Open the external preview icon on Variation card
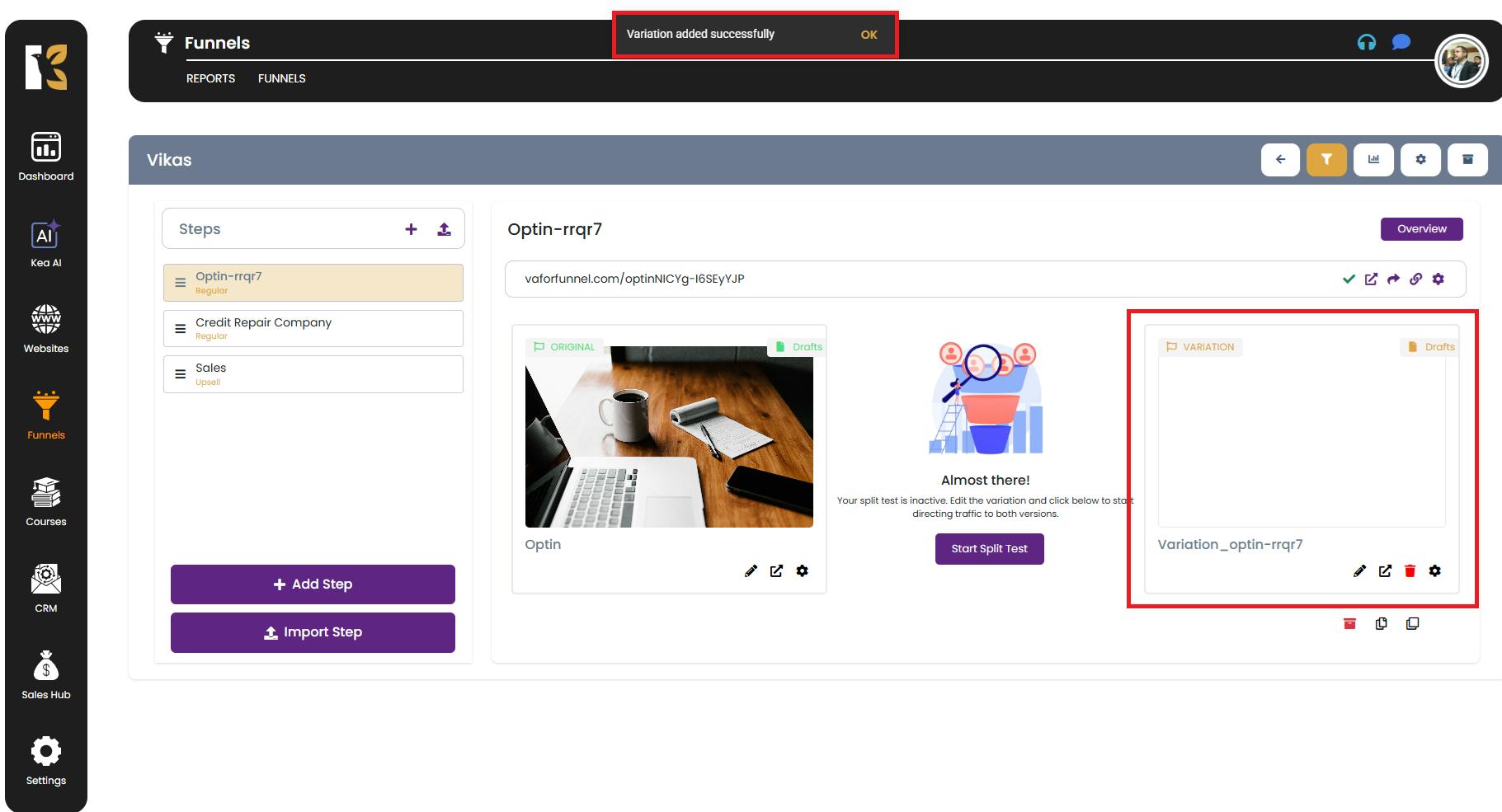1502x812 pixels. click(1385, 571)
